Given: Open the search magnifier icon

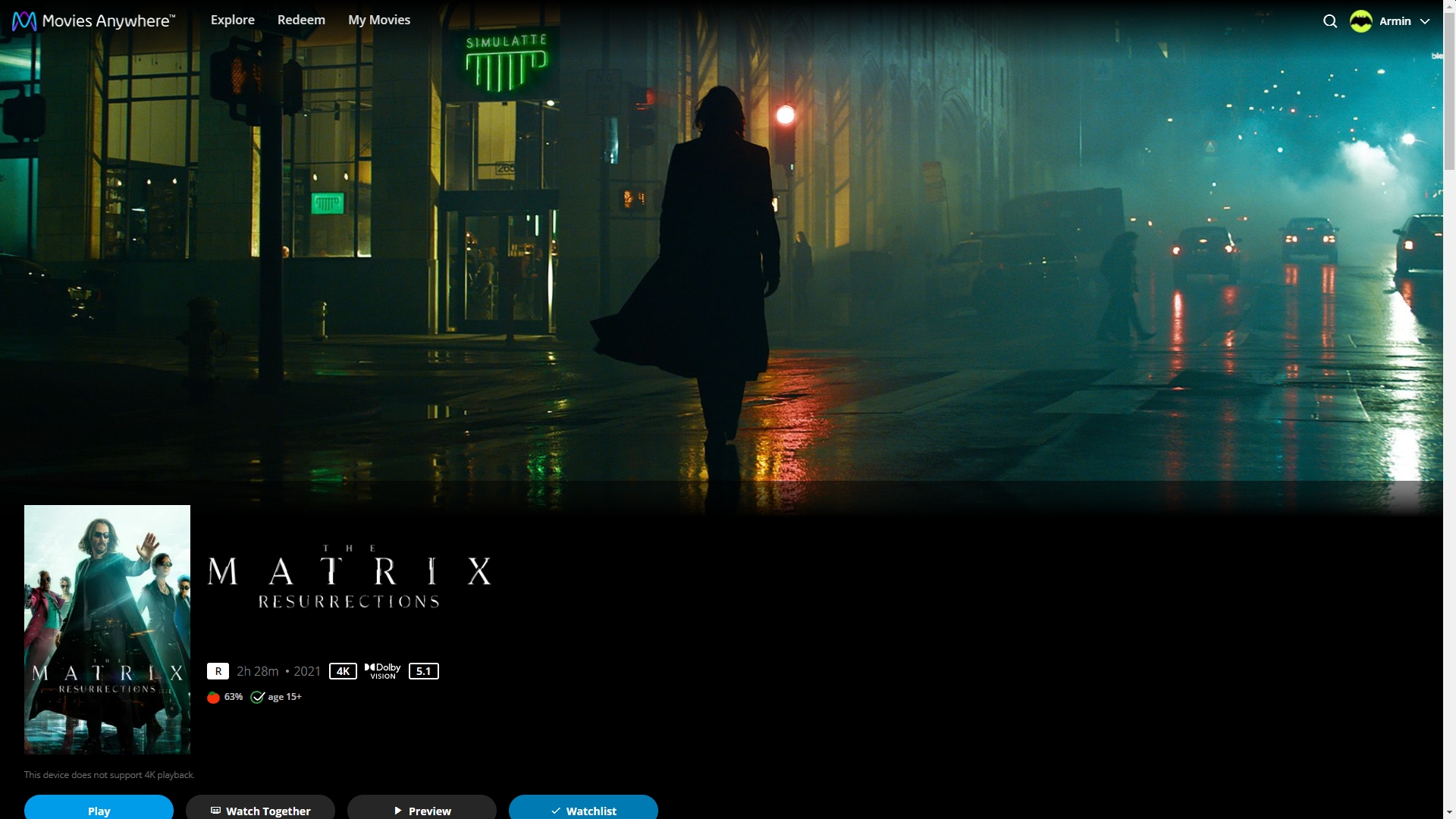Looking at the screenshot, I should point(1330,21).
